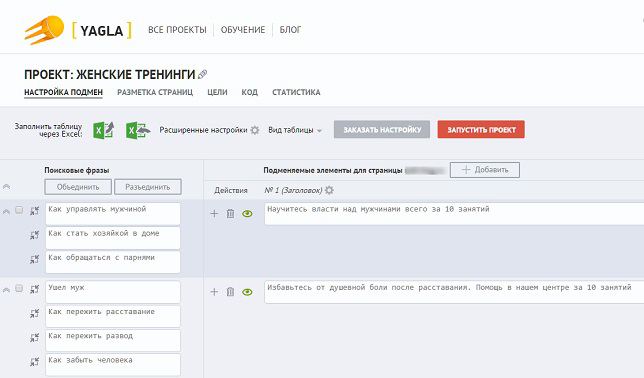Click split icon beside 'Как стать хозяйкой в доме'
Screen dimensions: 644x378
[34, 235]
